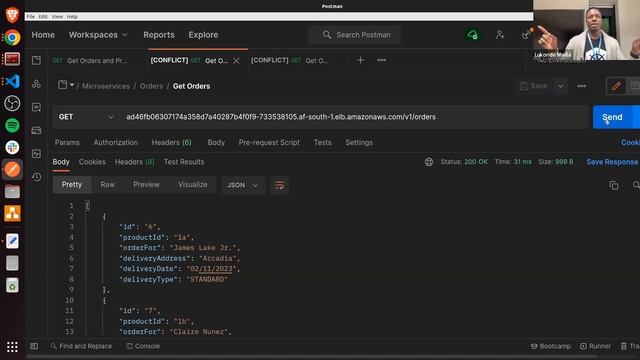Open the Edit menu
Image resolution: width=640 pixels, height=360 pixels.
(43, 17)
